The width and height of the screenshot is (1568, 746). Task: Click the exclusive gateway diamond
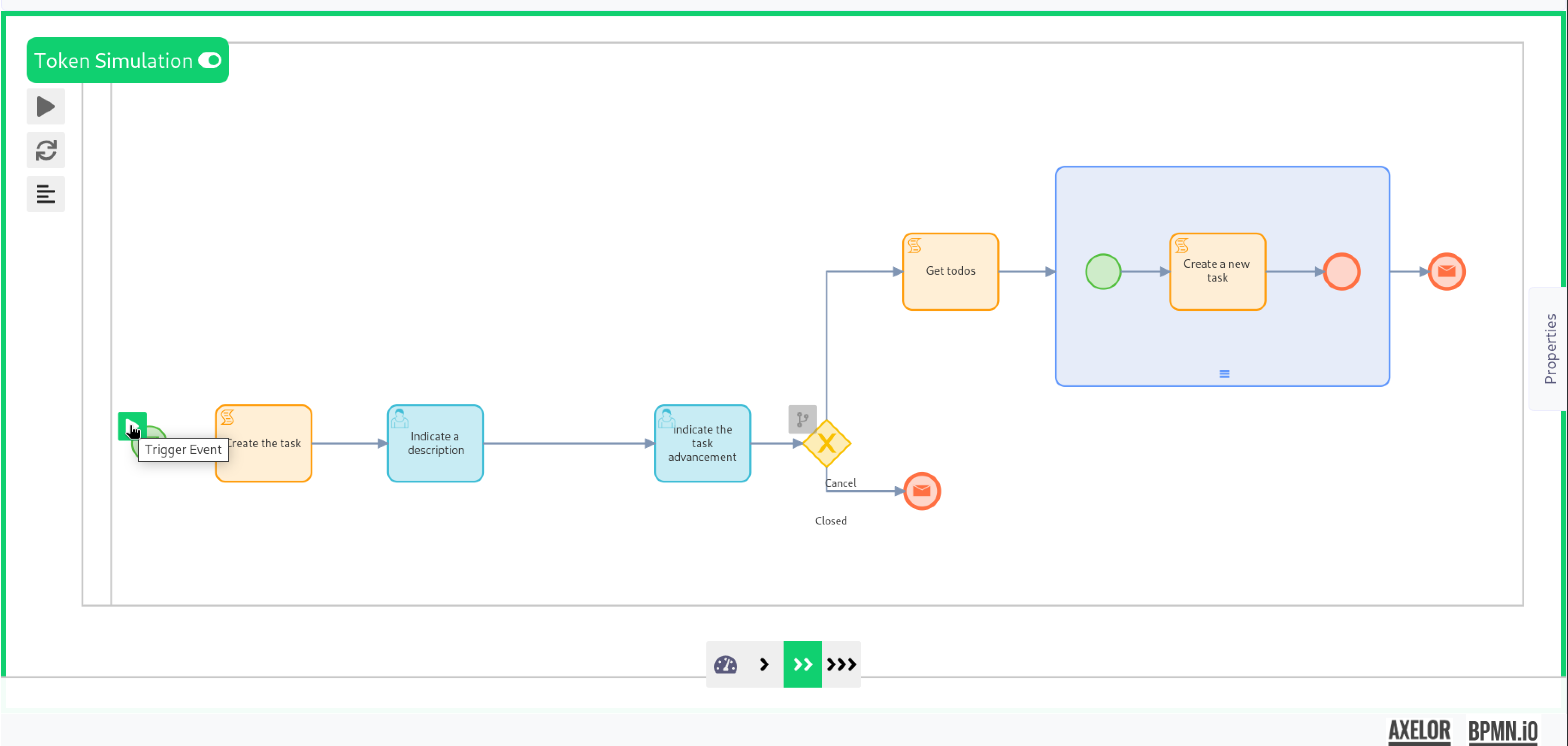827,443
